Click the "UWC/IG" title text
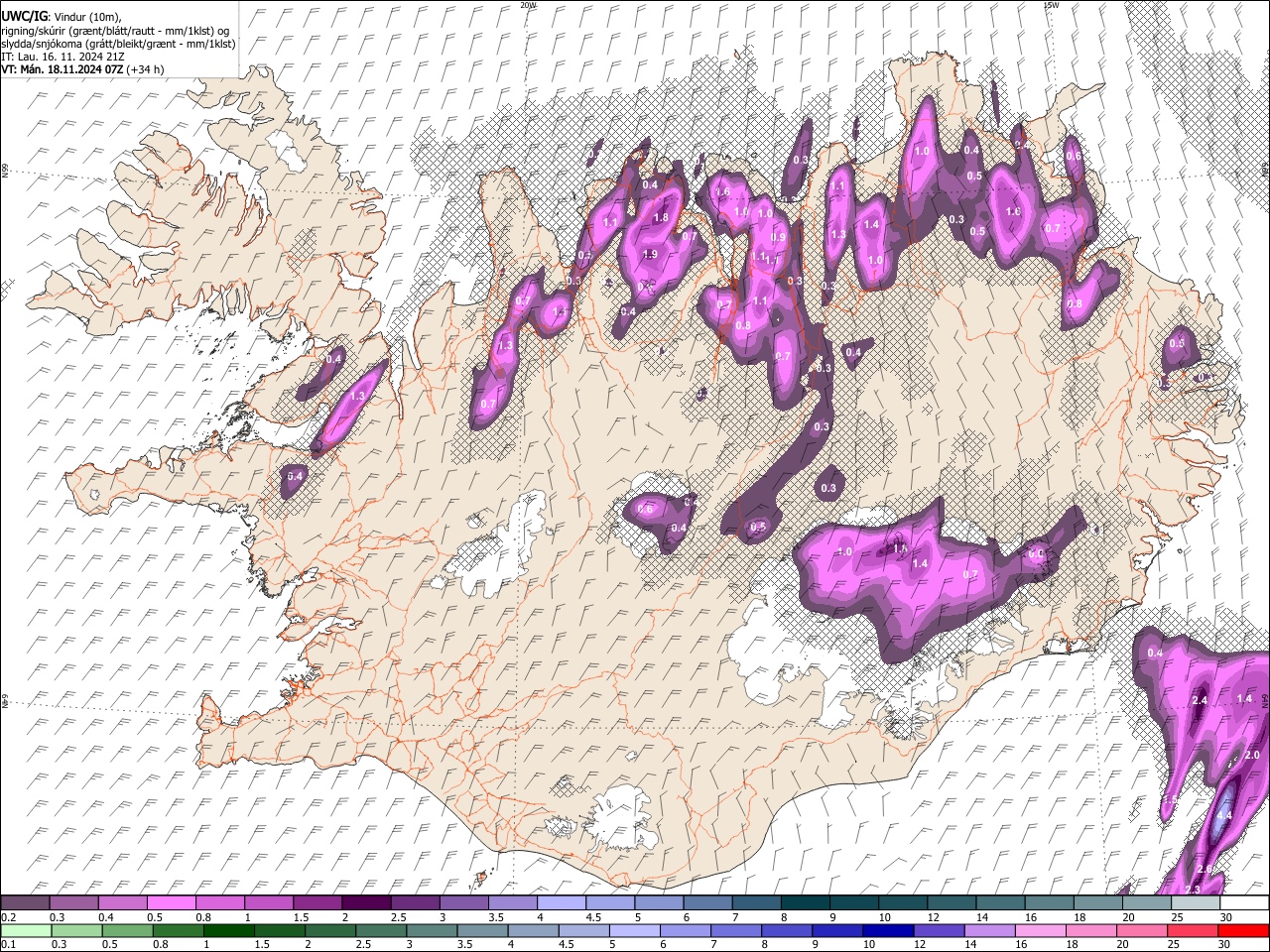This screenshot has height=952, width=1270. 24,16
